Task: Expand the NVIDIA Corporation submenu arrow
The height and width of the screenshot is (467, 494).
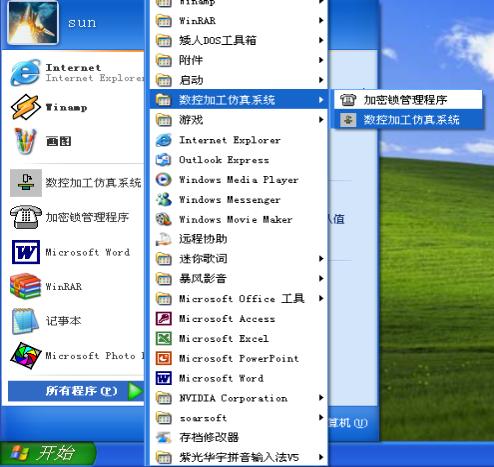Action: tap(321, 398)
